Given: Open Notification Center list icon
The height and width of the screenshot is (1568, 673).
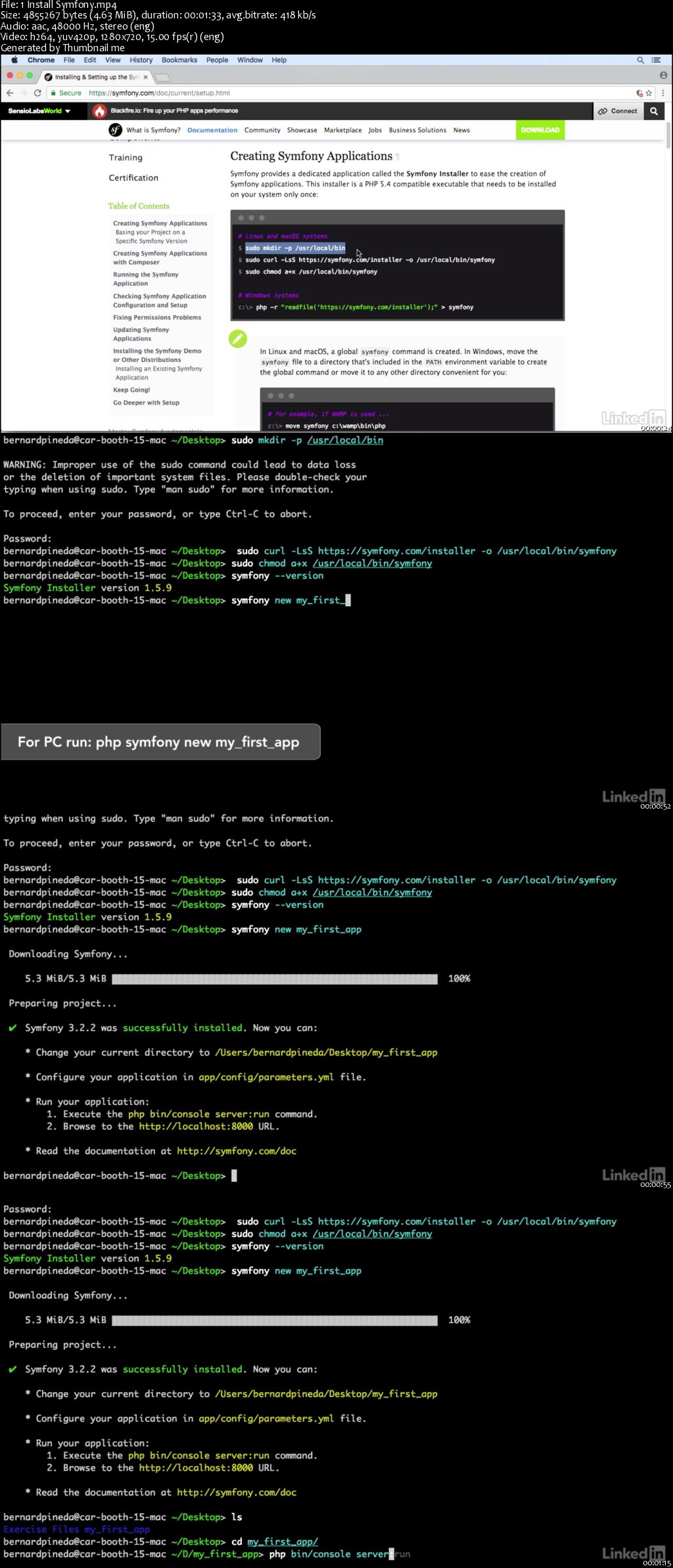Looking at the screenshot, I should (655, 60).
